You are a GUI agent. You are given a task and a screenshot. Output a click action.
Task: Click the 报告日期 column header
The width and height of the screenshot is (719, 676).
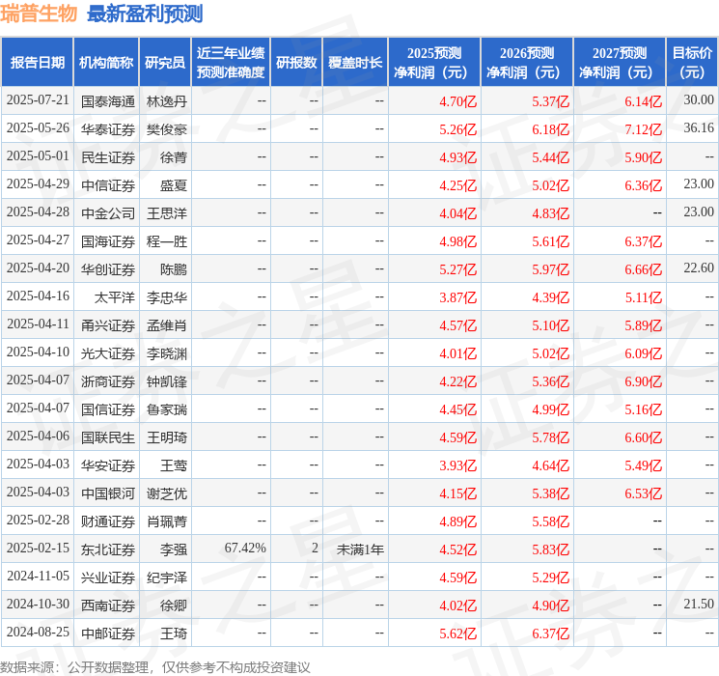[x=37, y=62]
